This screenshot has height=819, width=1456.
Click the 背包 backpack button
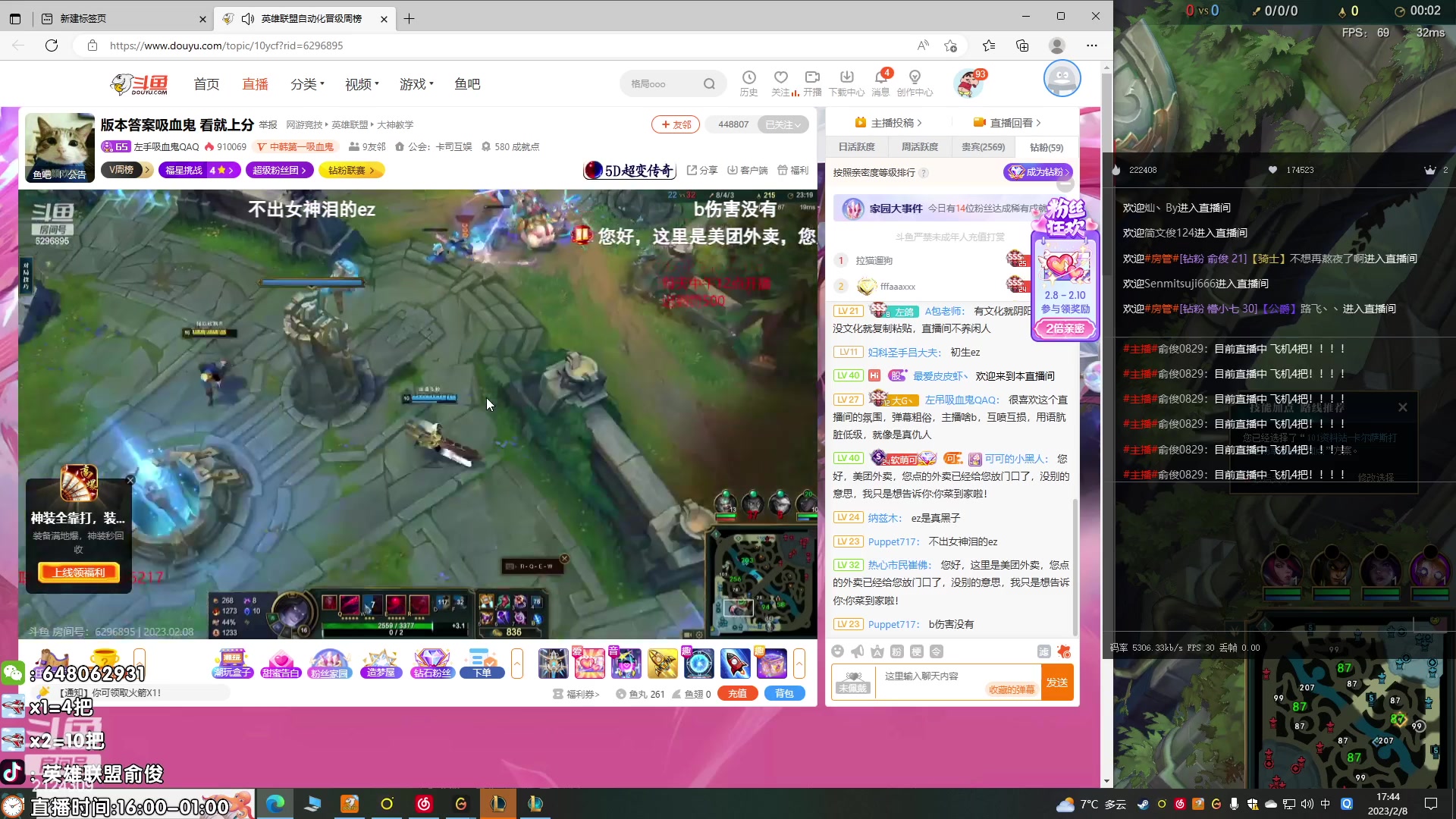(x=784, y=694)
